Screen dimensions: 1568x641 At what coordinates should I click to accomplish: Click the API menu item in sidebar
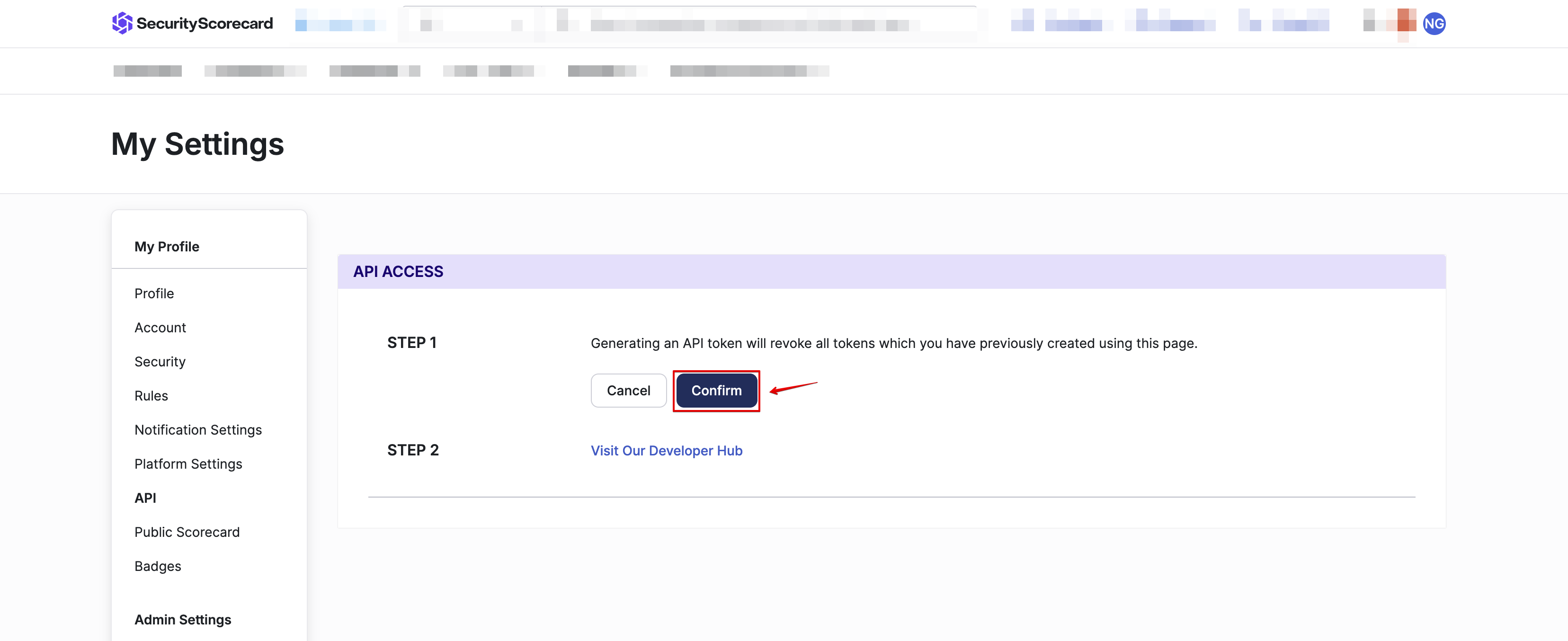pos(145,497)
